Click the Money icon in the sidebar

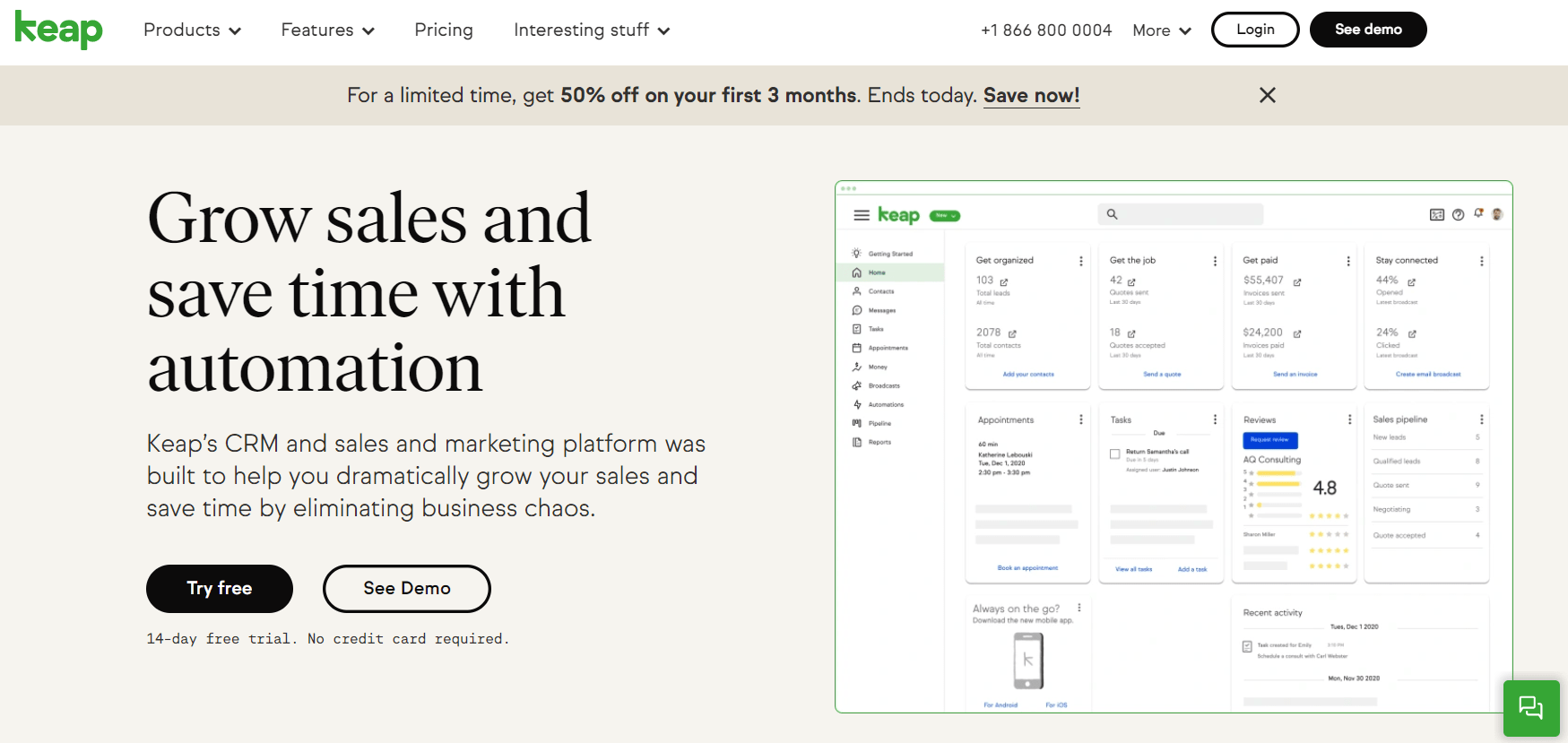[x=856, y=367]
